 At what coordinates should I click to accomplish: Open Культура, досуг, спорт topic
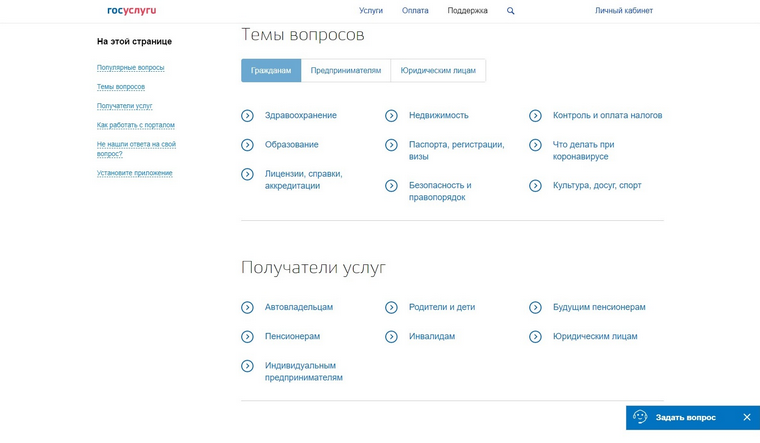597,185
